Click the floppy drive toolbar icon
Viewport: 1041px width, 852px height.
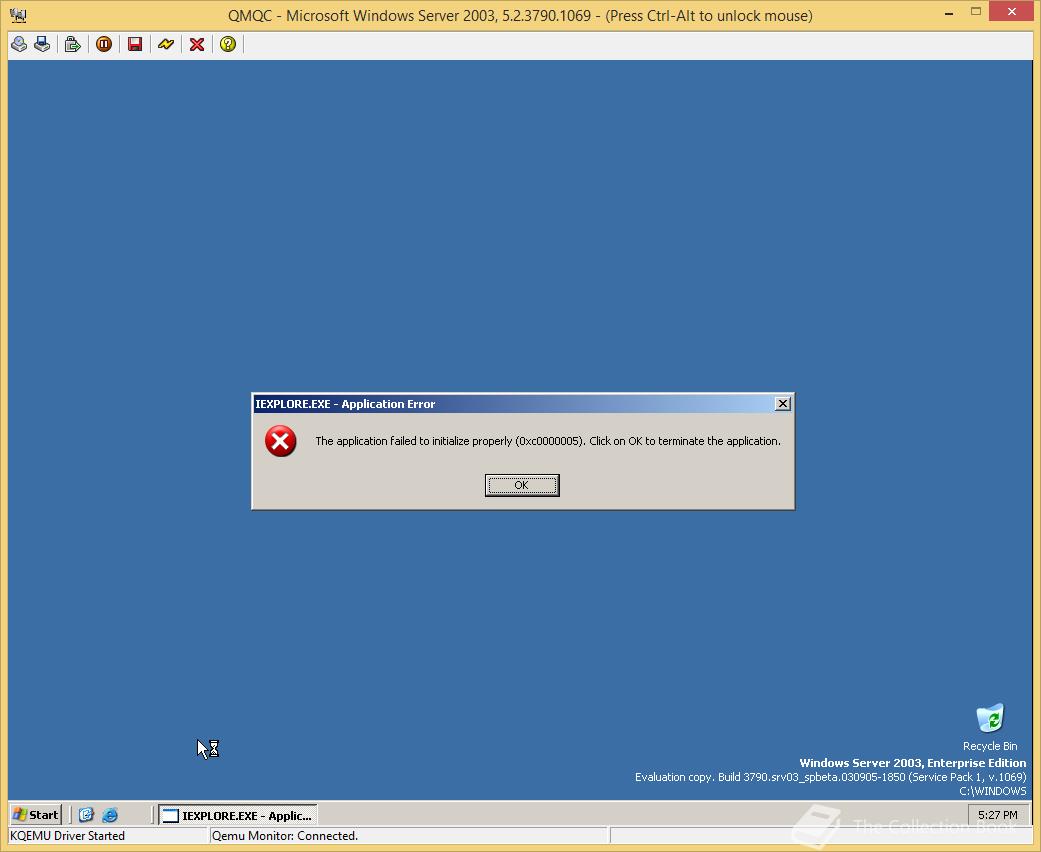pyautogui.click(x=42, y=44)
